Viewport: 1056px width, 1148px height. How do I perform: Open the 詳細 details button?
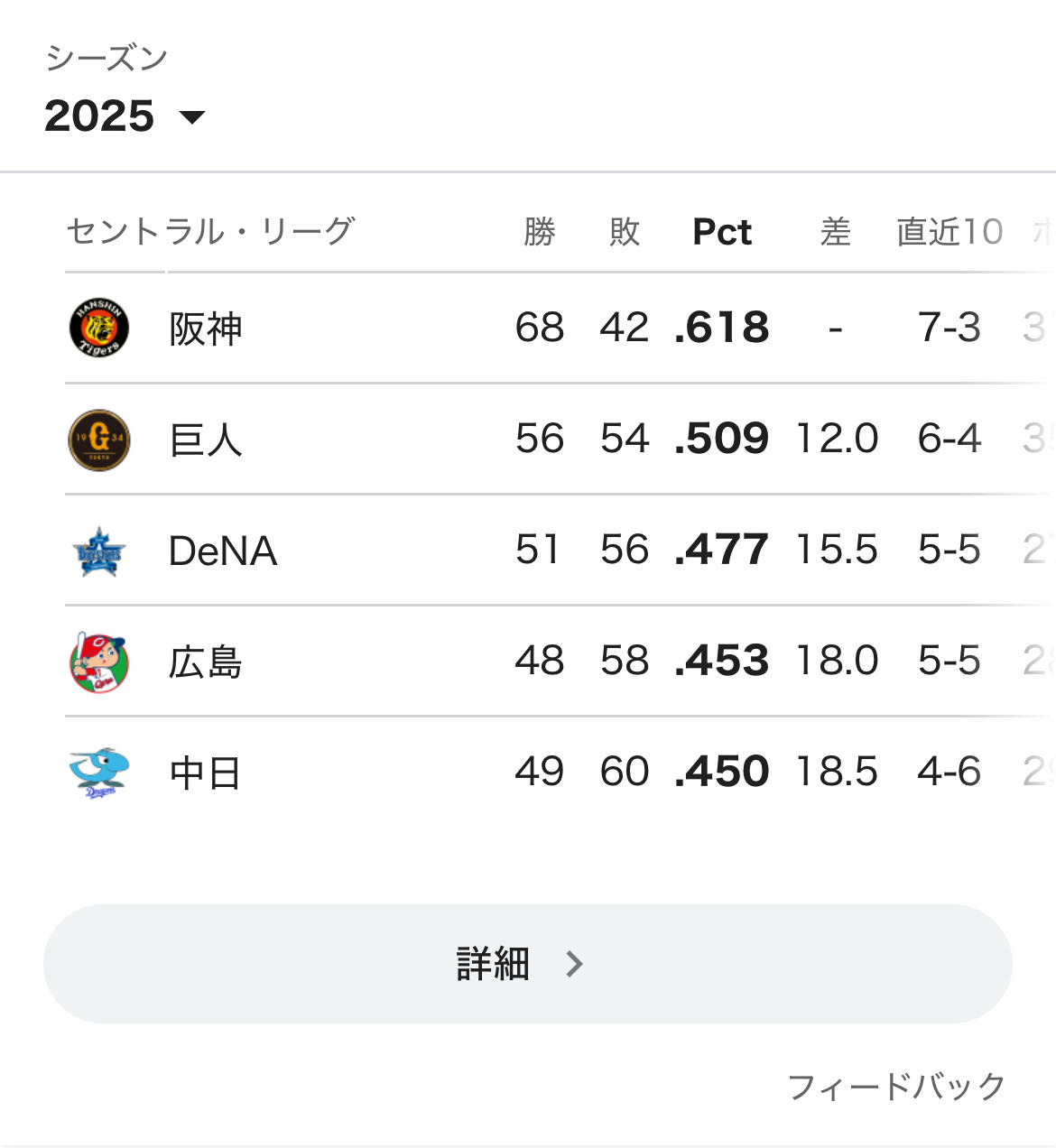point(527,964)
